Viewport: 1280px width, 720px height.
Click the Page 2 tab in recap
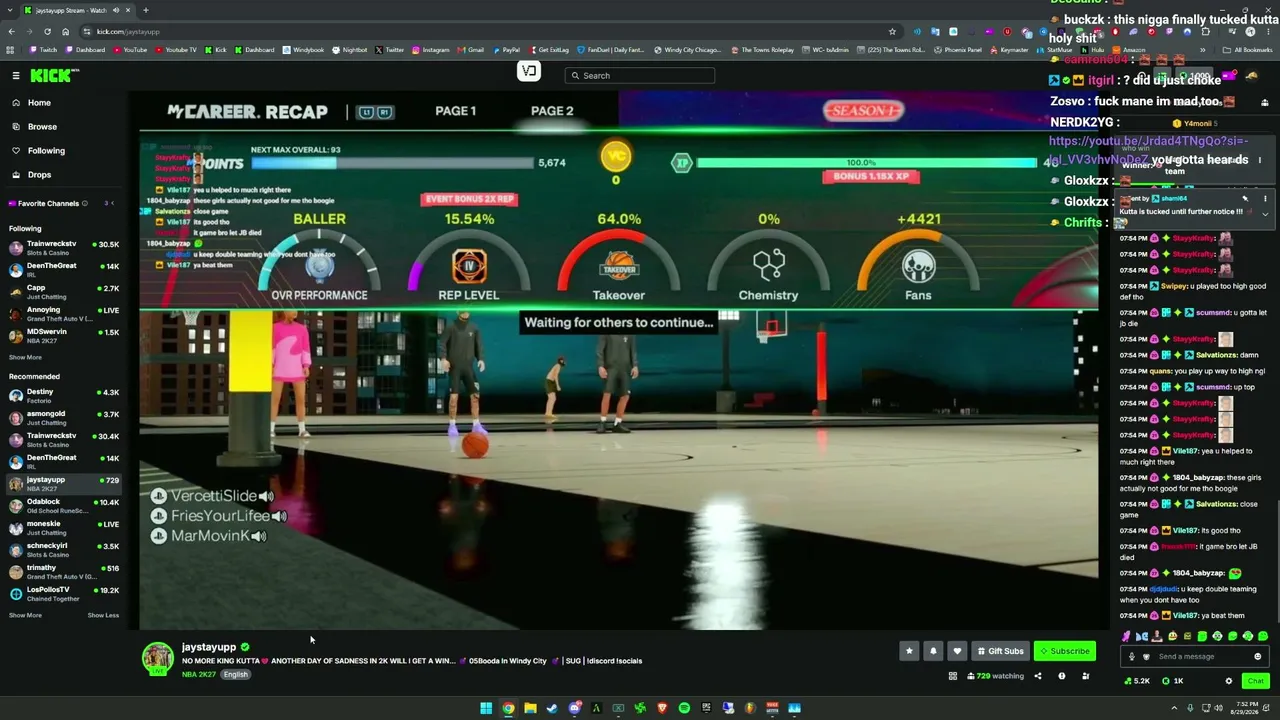[552, 111]
